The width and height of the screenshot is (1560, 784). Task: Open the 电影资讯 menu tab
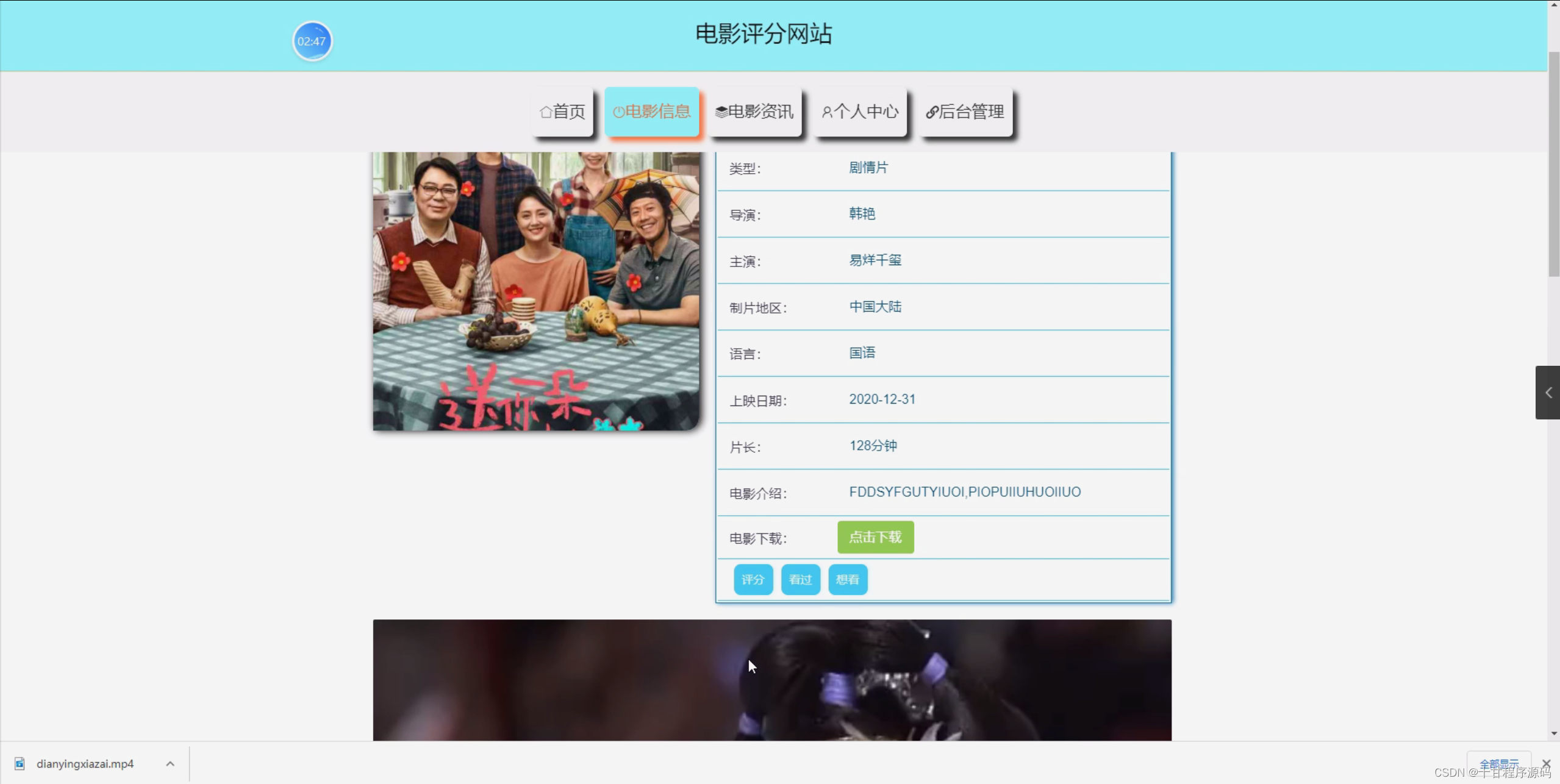pyautogui.click(x=755, y=112)
